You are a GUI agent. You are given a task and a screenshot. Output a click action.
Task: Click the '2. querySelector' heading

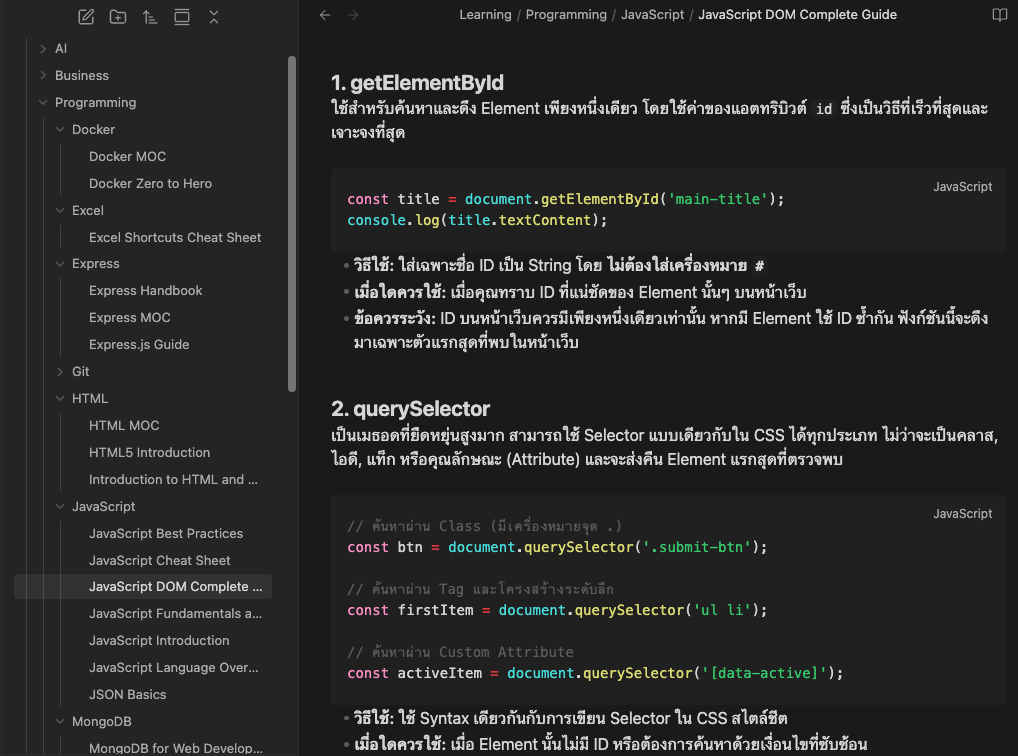410,409
